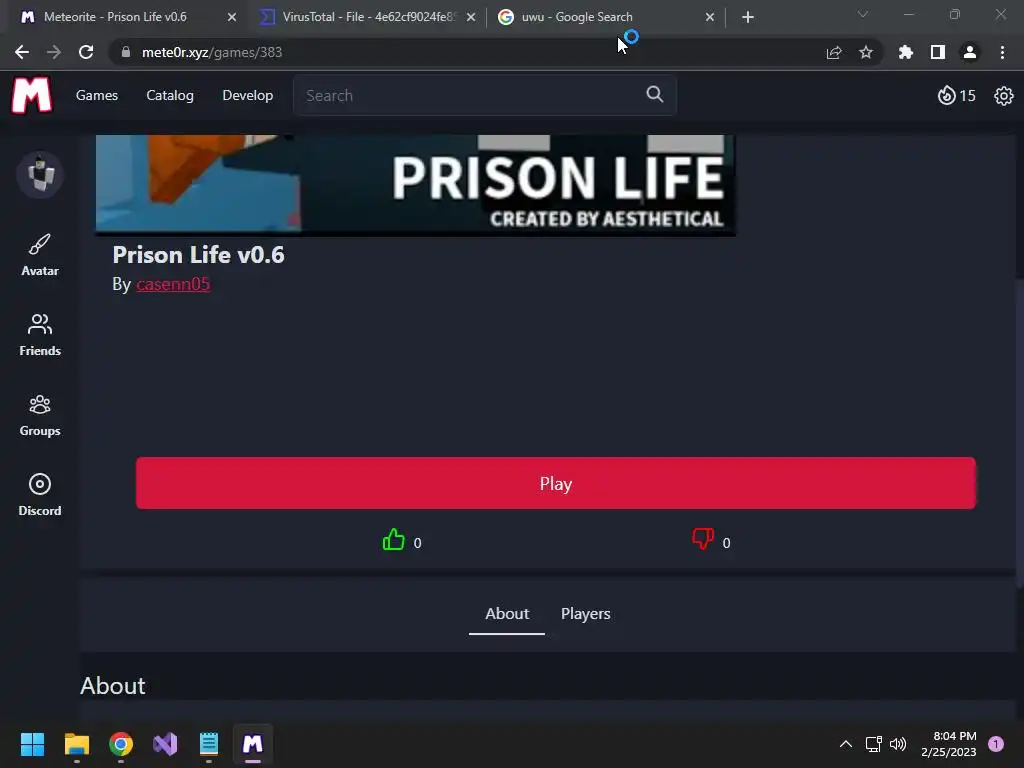This screenshot has height=768, width=1024.
Task: Go back in browser history
Action: point(22,52)
